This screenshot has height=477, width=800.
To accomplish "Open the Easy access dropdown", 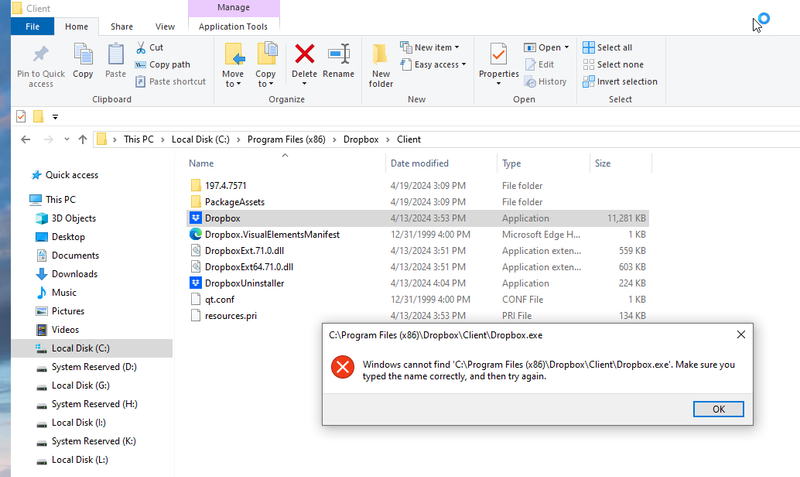I will coord(433,64).
